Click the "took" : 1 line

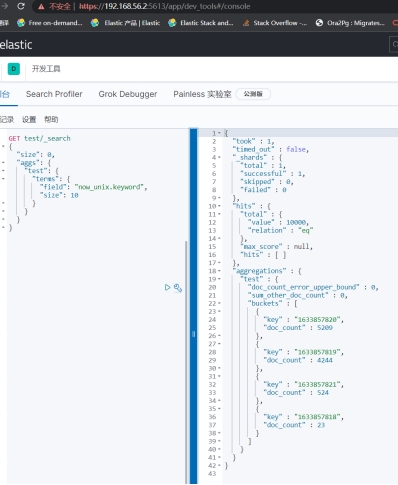point(253,141)
